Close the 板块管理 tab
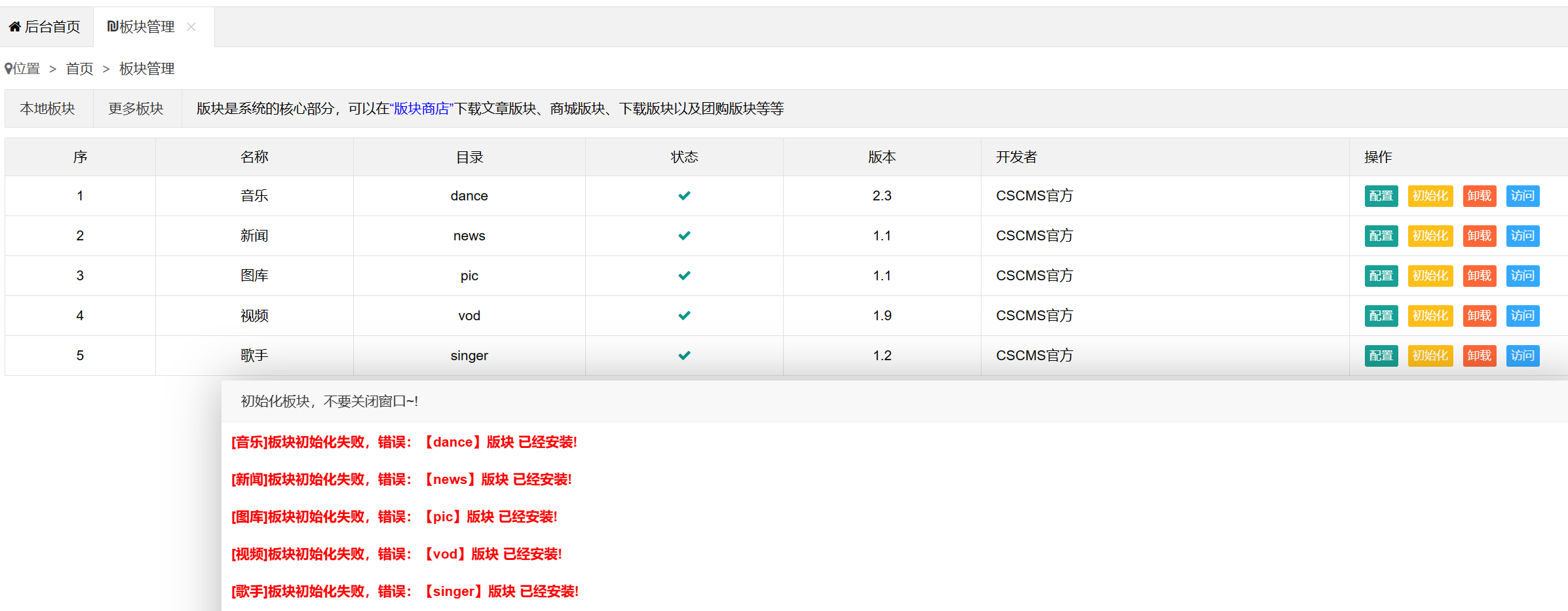This screenshot has height=611, width=1568. [191, 27]
